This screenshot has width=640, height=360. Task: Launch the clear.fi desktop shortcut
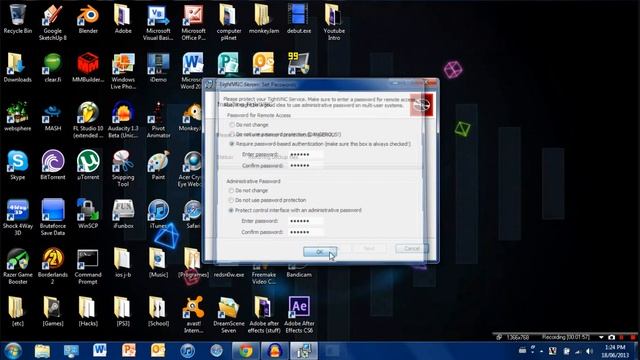(53, 68)
